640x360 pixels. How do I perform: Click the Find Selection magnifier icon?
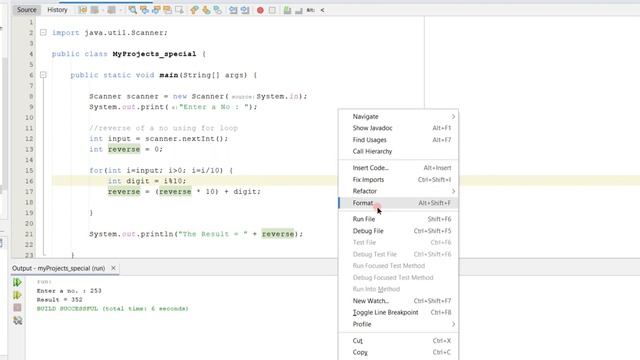point(133,10)
